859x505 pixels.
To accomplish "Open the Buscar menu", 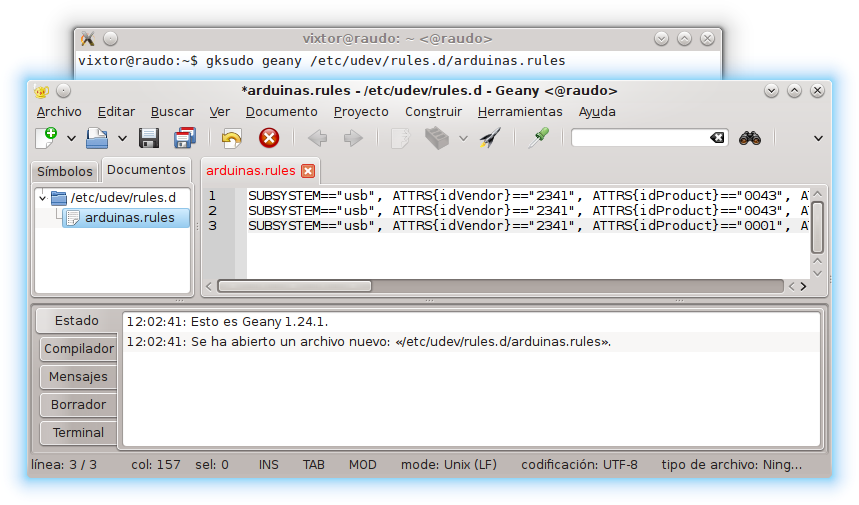I will pos(172,112).
